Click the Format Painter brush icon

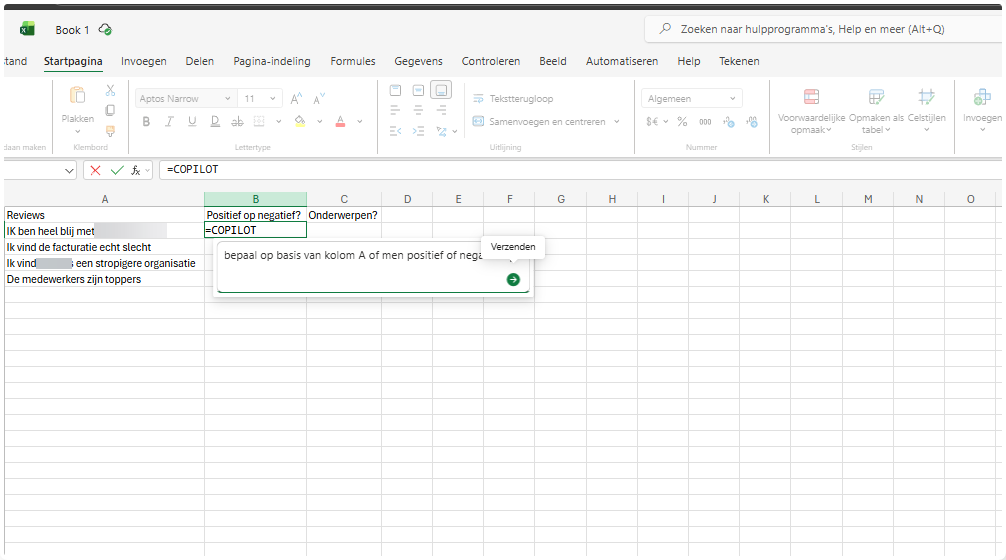pyautogui.click(x=110, y=130)
